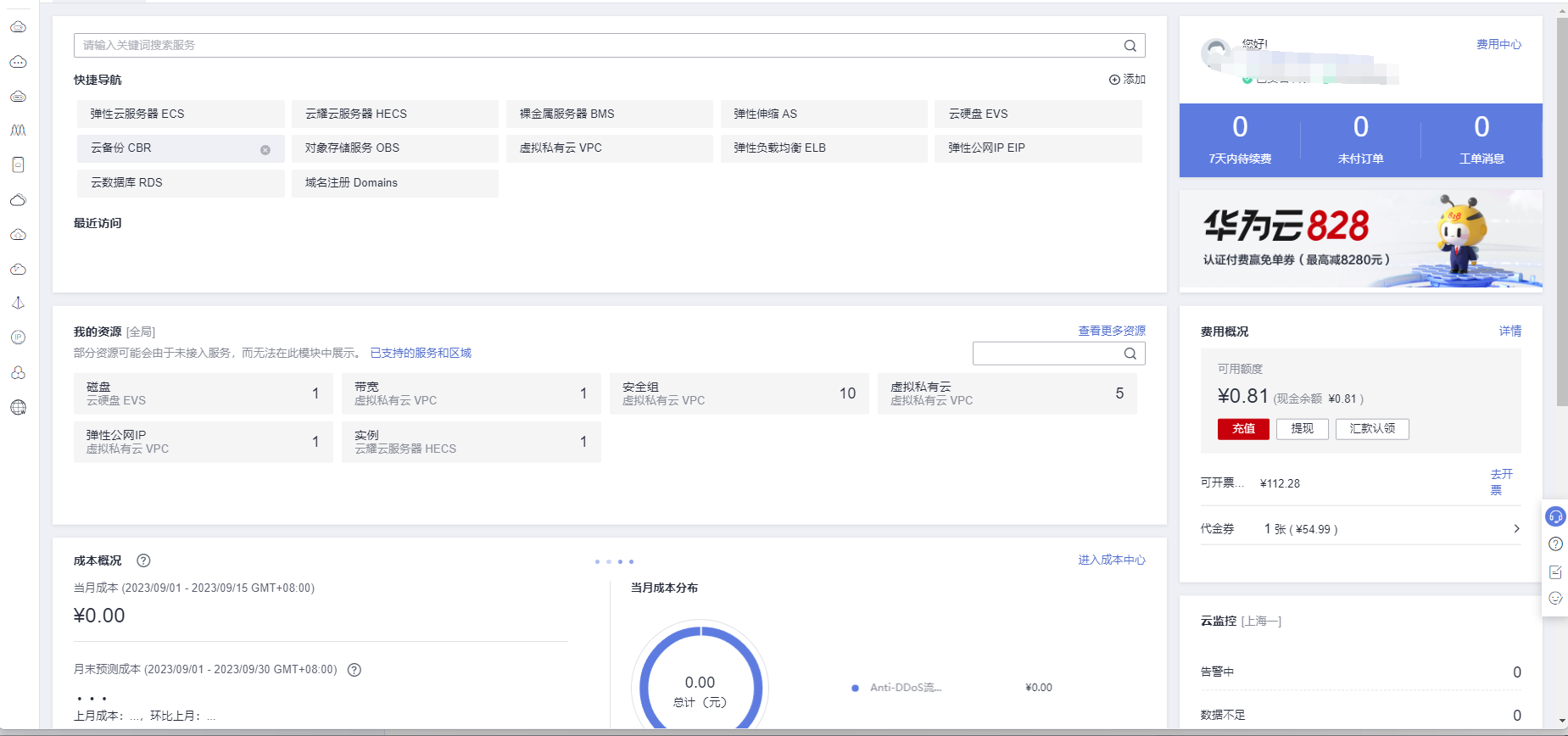This screenshot has height=736, width=1568.
Task: Open the 弹性云服务器 ECS shortcut
Action: tap(181, 114)
